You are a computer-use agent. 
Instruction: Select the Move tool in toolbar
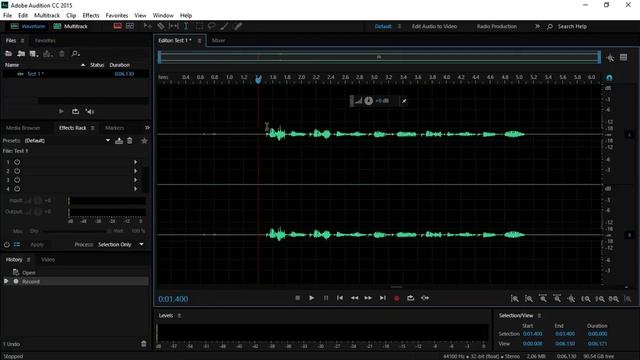(147, 26)
